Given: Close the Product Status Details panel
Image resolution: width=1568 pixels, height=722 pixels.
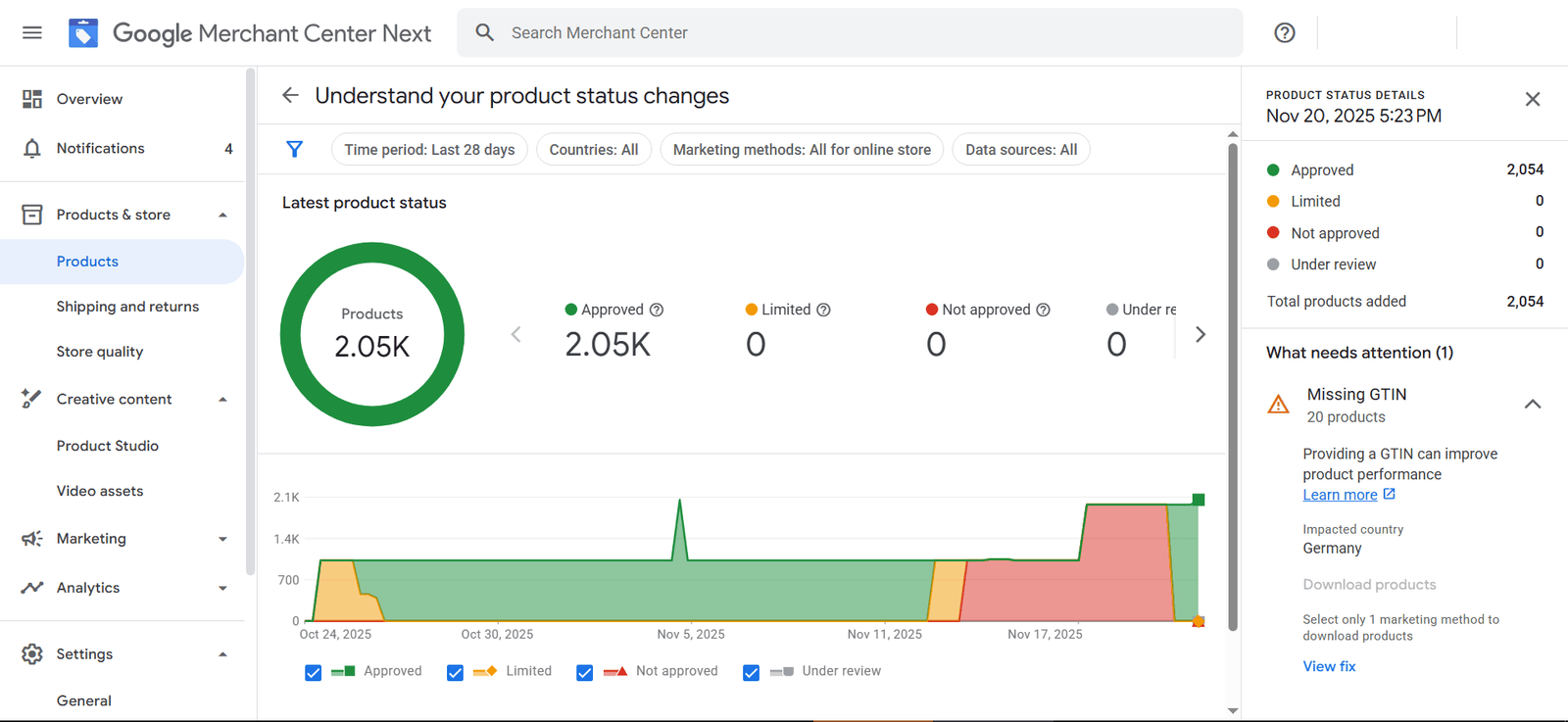Looking at the screenshot, I should pyautogui.click(x=1533, y=99).
